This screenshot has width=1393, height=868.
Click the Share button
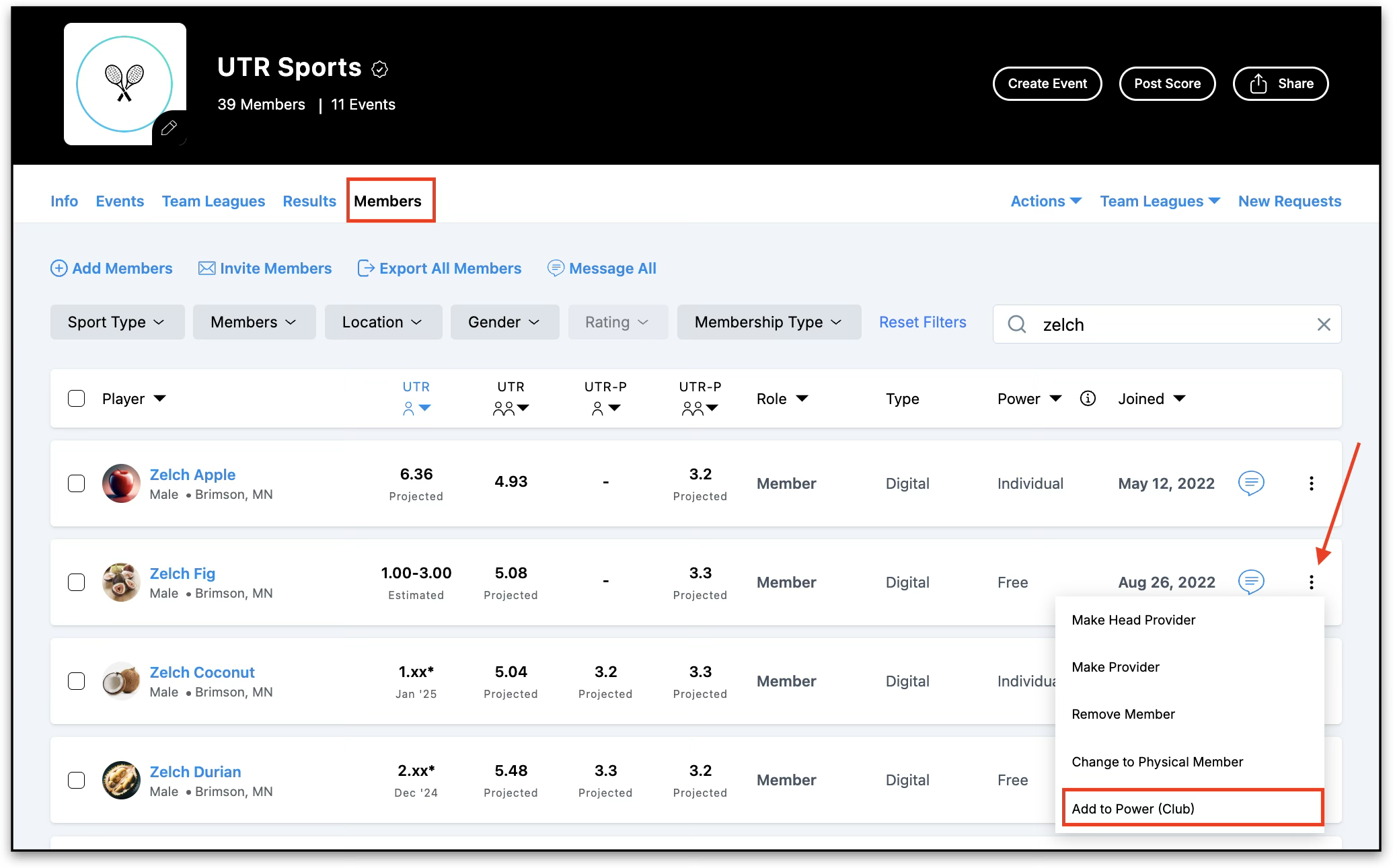(1281, 83)
